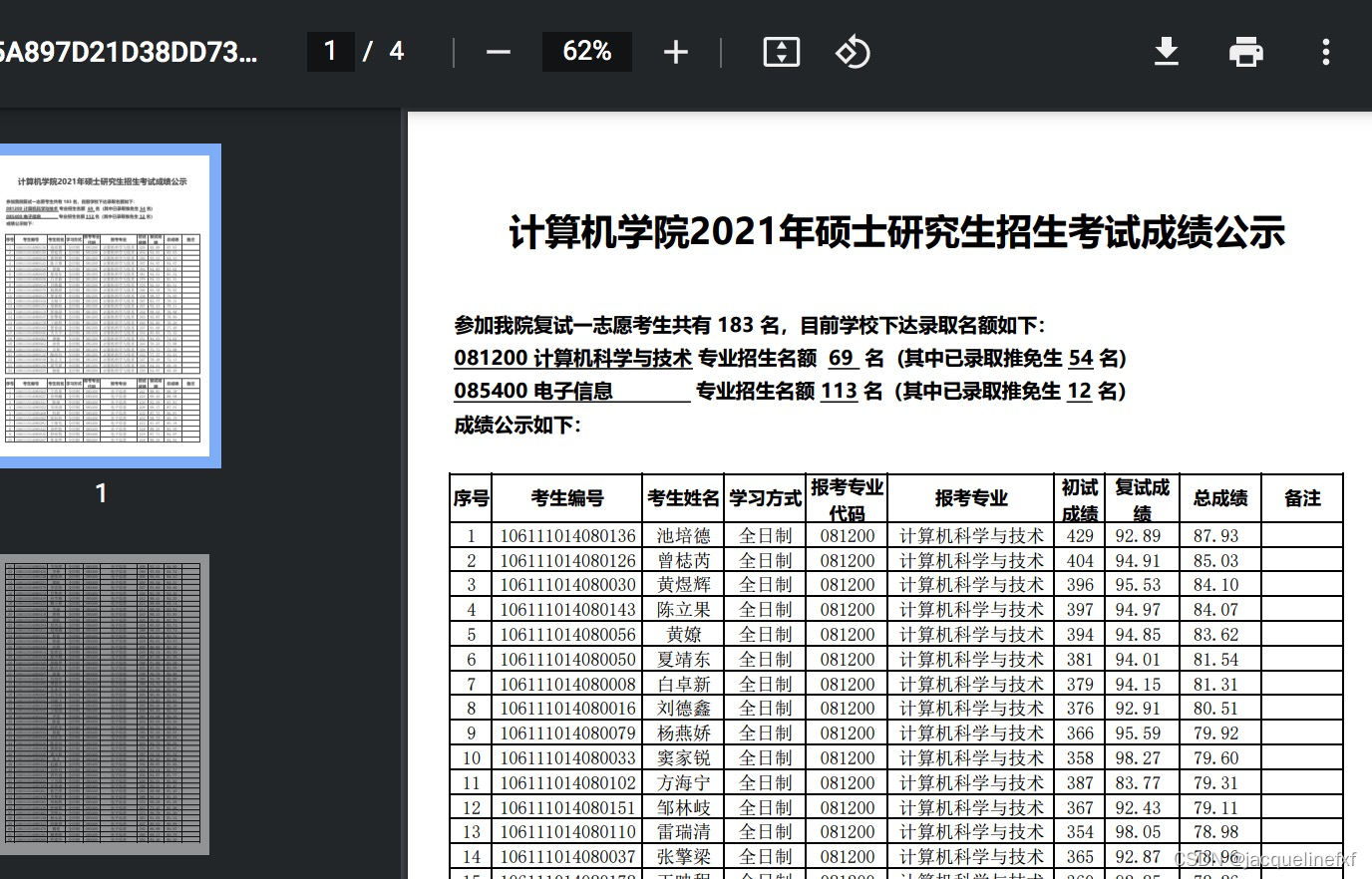Click candidate number 106111014080016
This screenshot has width=1372, height=879.
[567, 709]
